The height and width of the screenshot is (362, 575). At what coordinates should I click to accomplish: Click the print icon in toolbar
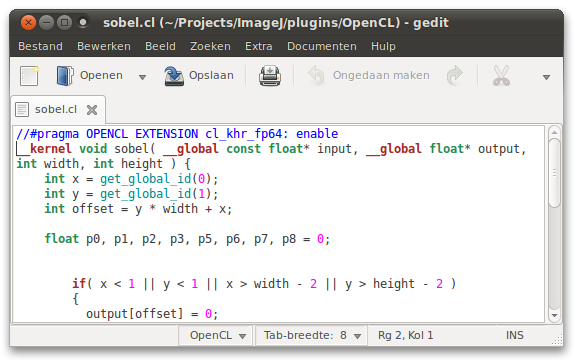pos(270,76)
